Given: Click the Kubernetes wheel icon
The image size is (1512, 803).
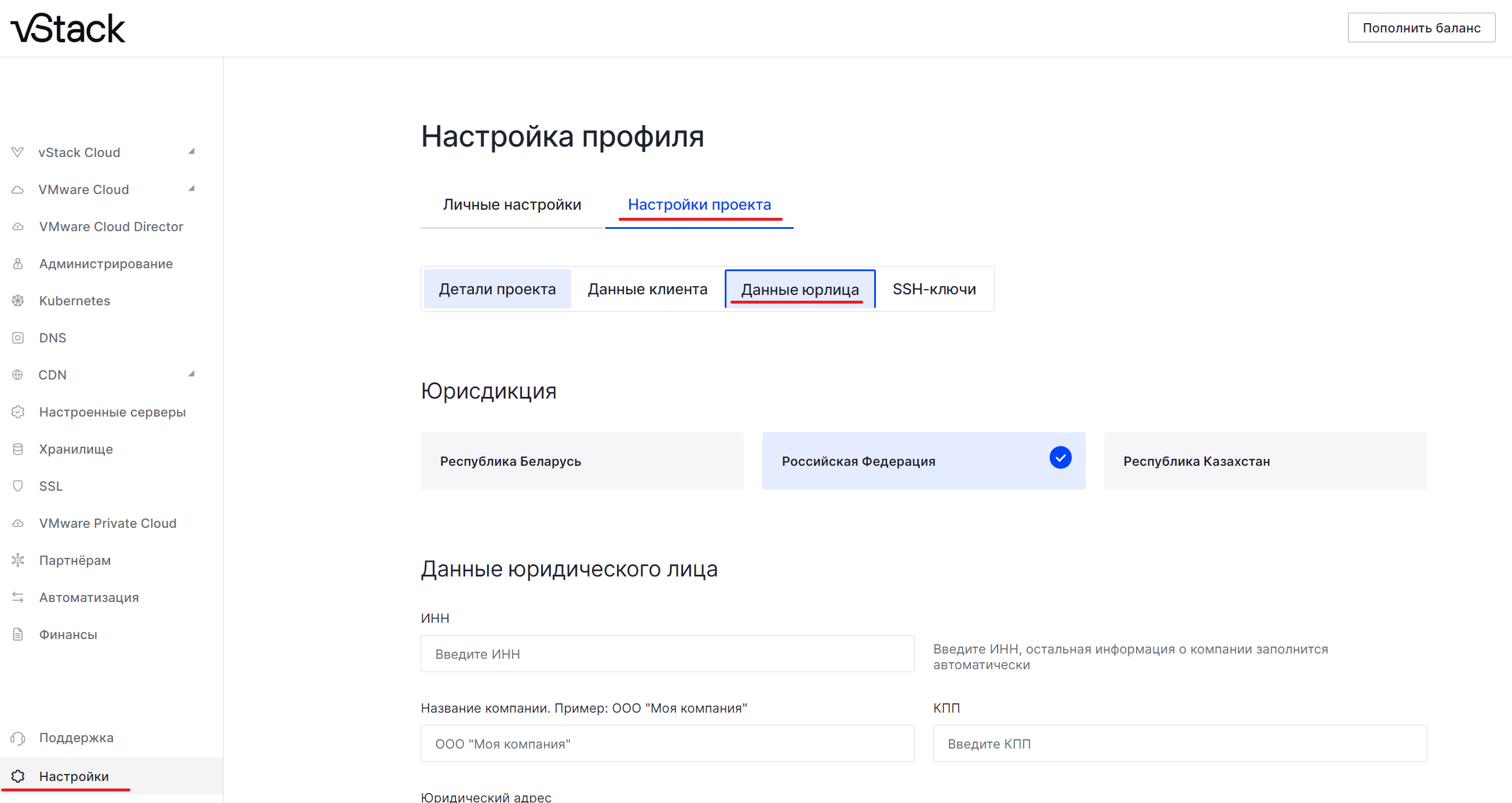Looking at the screenshot, I should 17,301.
